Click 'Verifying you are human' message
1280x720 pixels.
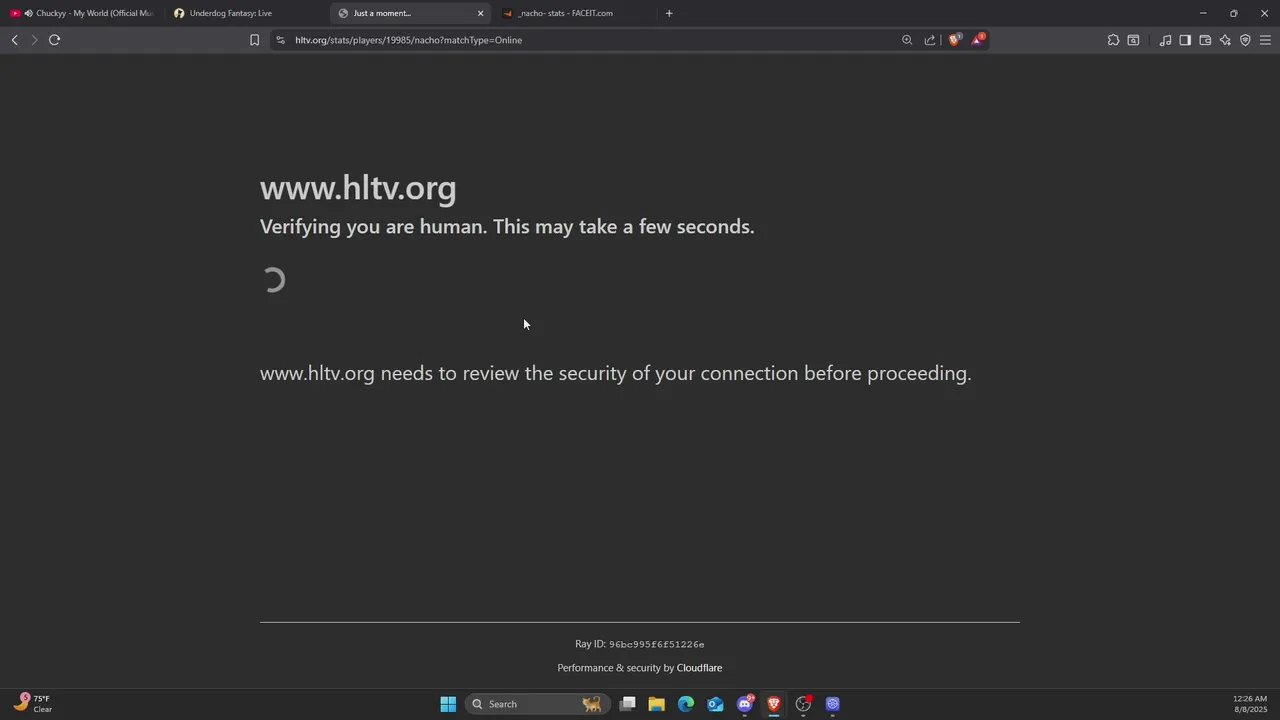tap(507, 227)
